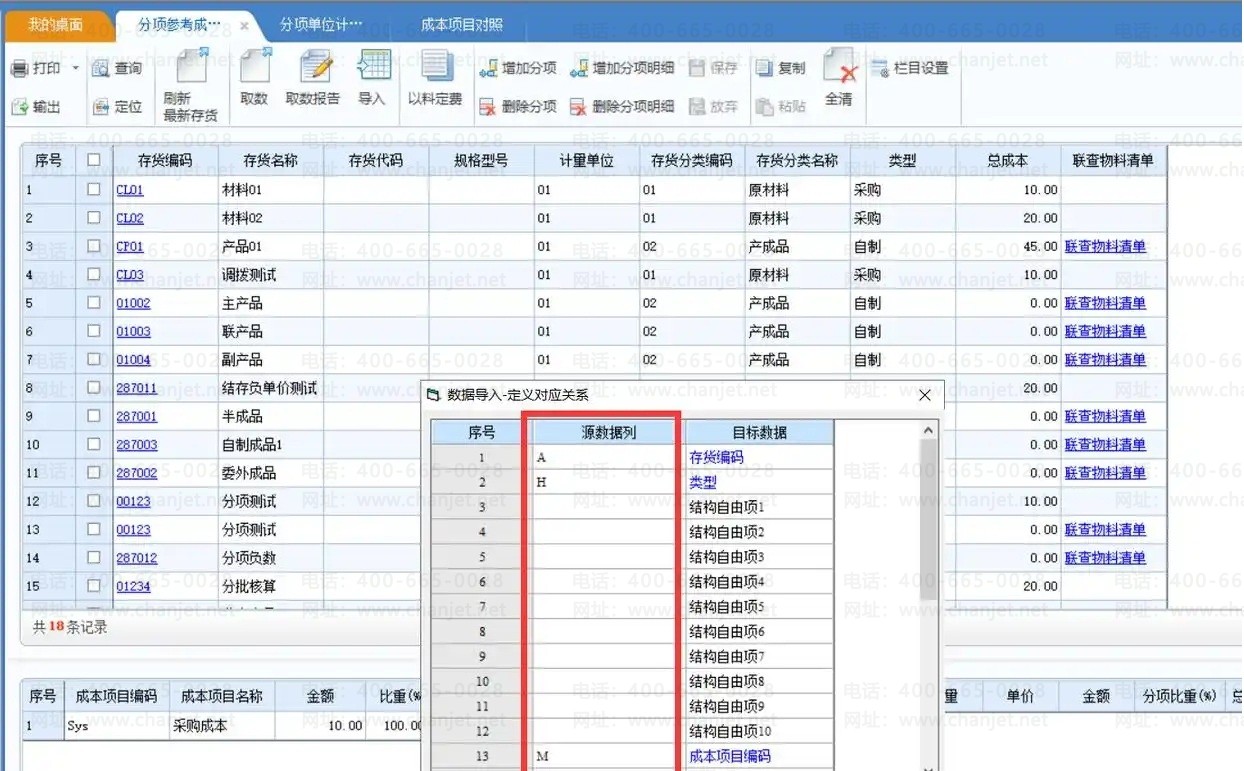Viewport: 1244px width, 771px height.
Task: Open 联查物料清单 link for CP01 row
Action: coord(1105,246)
